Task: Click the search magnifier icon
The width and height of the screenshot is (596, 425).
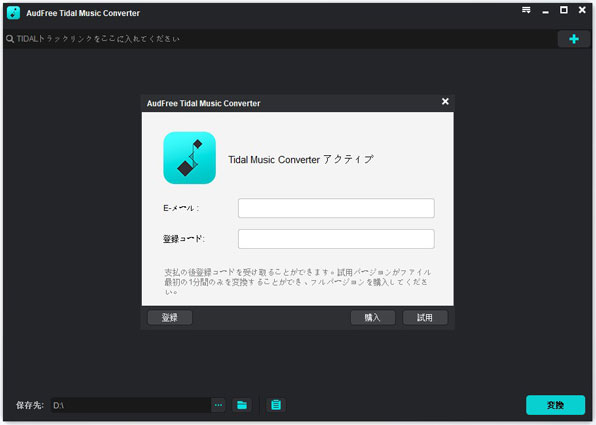Action: [x=10, y=39]
